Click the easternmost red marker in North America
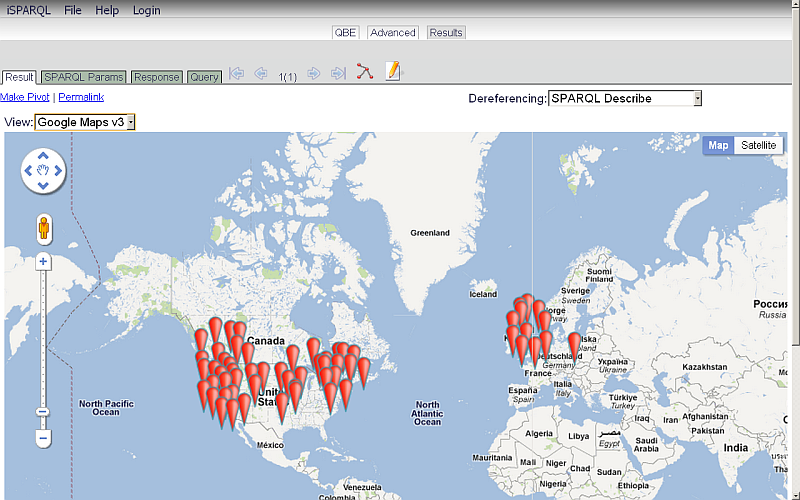 (364, 371)
